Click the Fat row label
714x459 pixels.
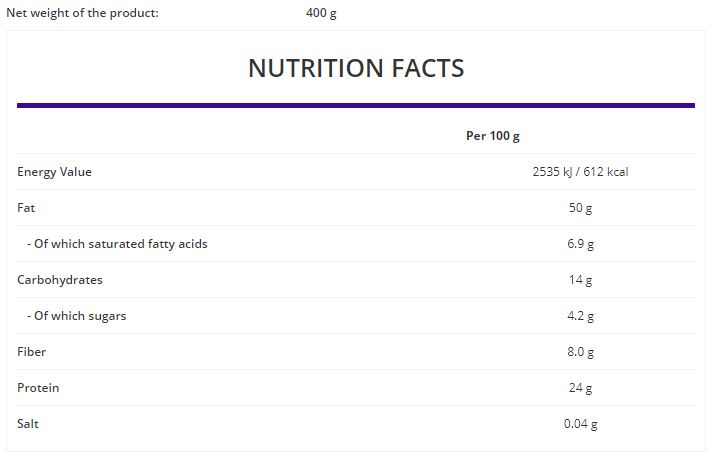[x=26, y=208]
